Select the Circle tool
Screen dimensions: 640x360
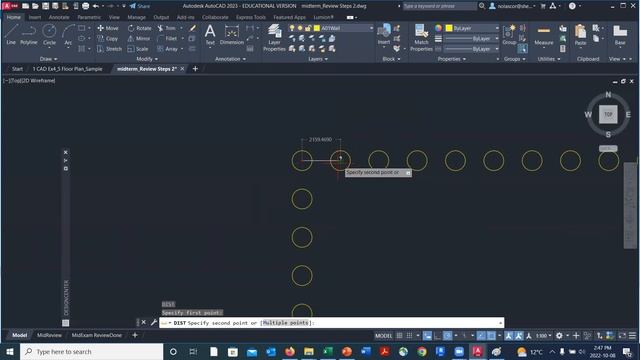point(49,34)
